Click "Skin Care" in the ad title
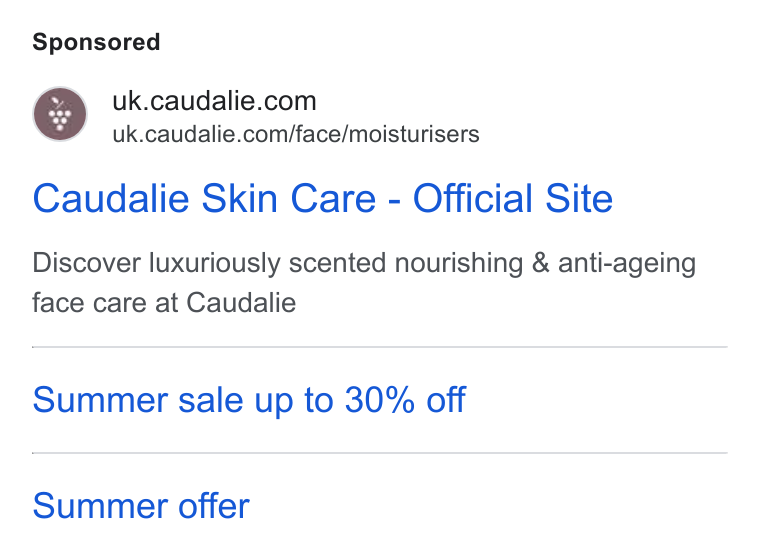Screen dimensions: 760x558 tap(288, 198)
